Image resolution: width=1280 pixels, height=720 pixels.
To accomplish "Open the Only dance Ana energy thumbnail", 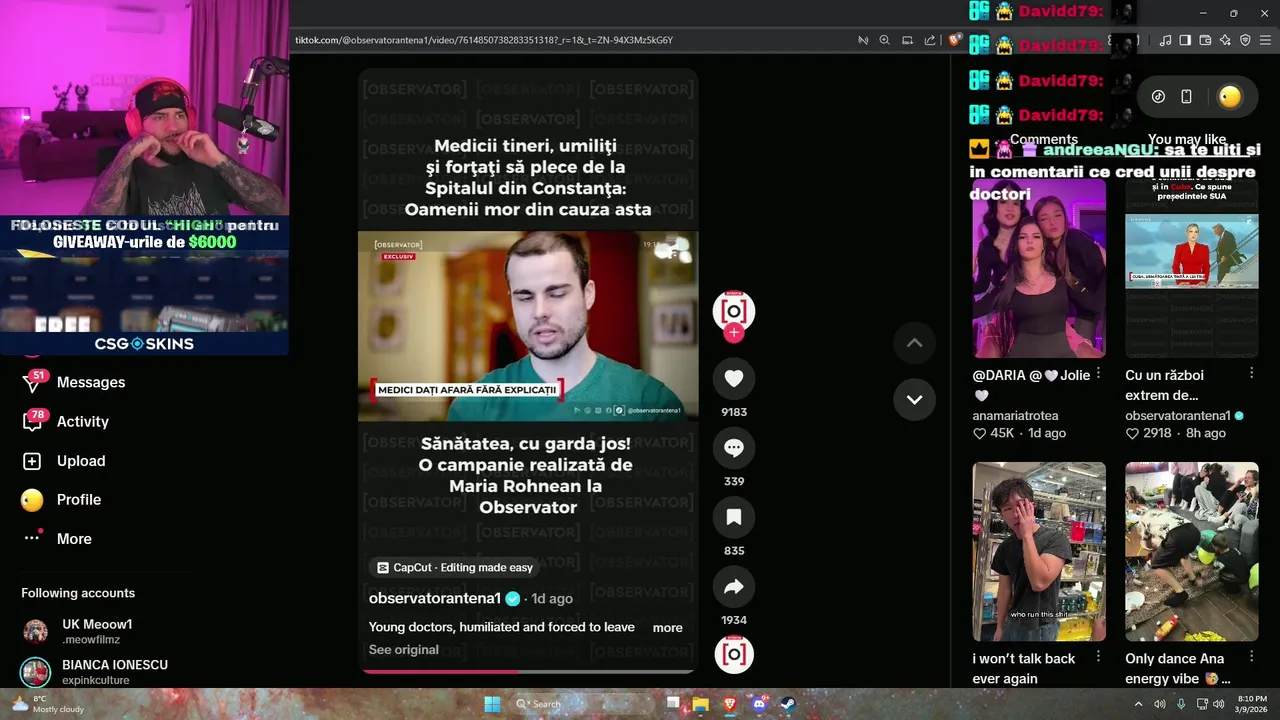I will pos(1192,551).
